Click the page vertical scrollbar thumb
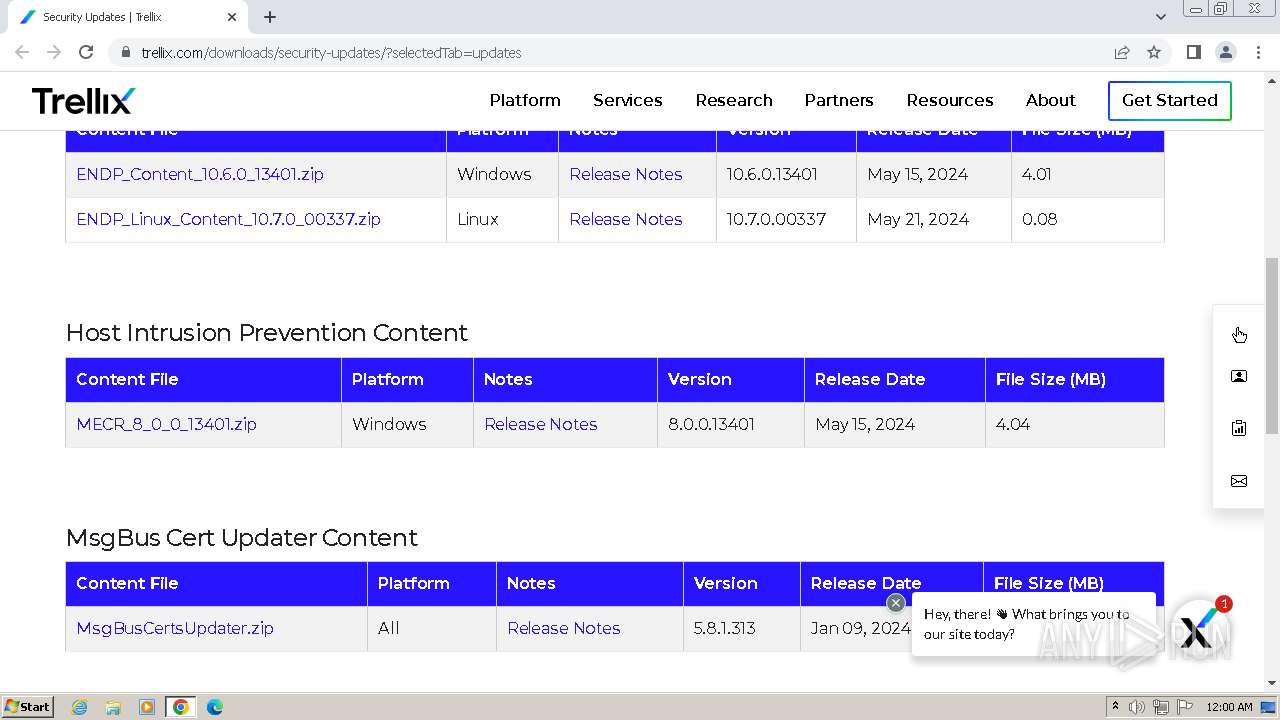 tap(1271, 345)
